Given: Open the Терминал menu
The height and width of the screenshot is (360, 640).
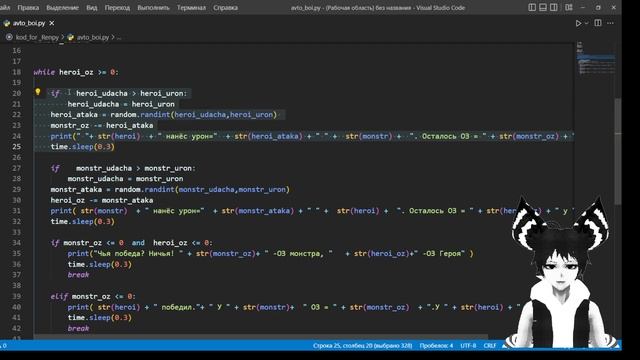Looking at the screenshot, I should point(191,8).
